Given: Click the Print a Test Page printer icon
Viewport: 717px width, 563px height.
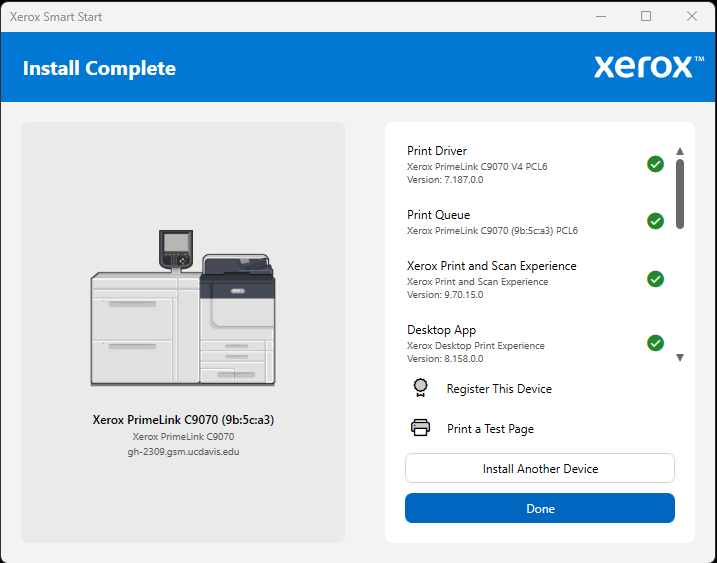Looking at the screenshot, I should (421, 428).
